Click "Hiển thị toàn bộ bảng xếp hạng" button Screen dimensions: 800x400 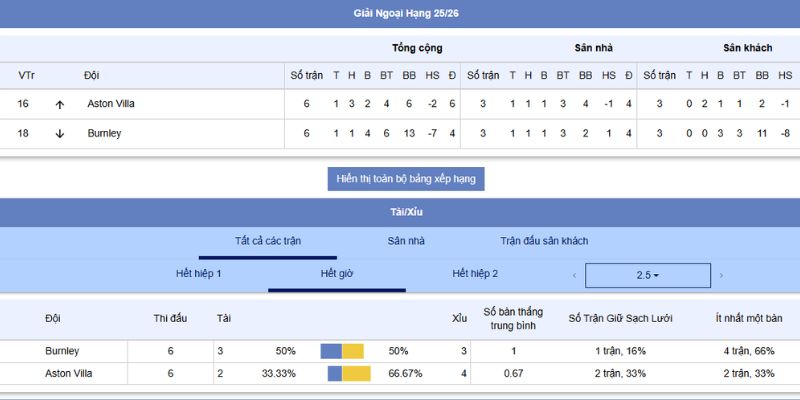pyautogui.click(x=406, y=179)
